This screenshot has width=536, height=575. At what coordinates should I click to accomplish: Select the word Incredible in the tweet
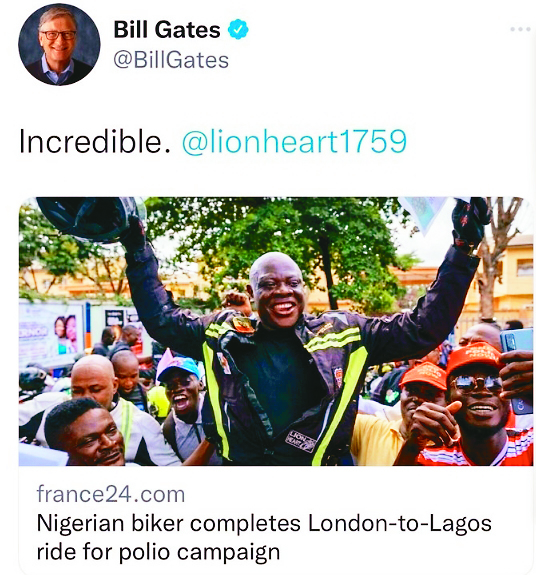click(95, 142)
